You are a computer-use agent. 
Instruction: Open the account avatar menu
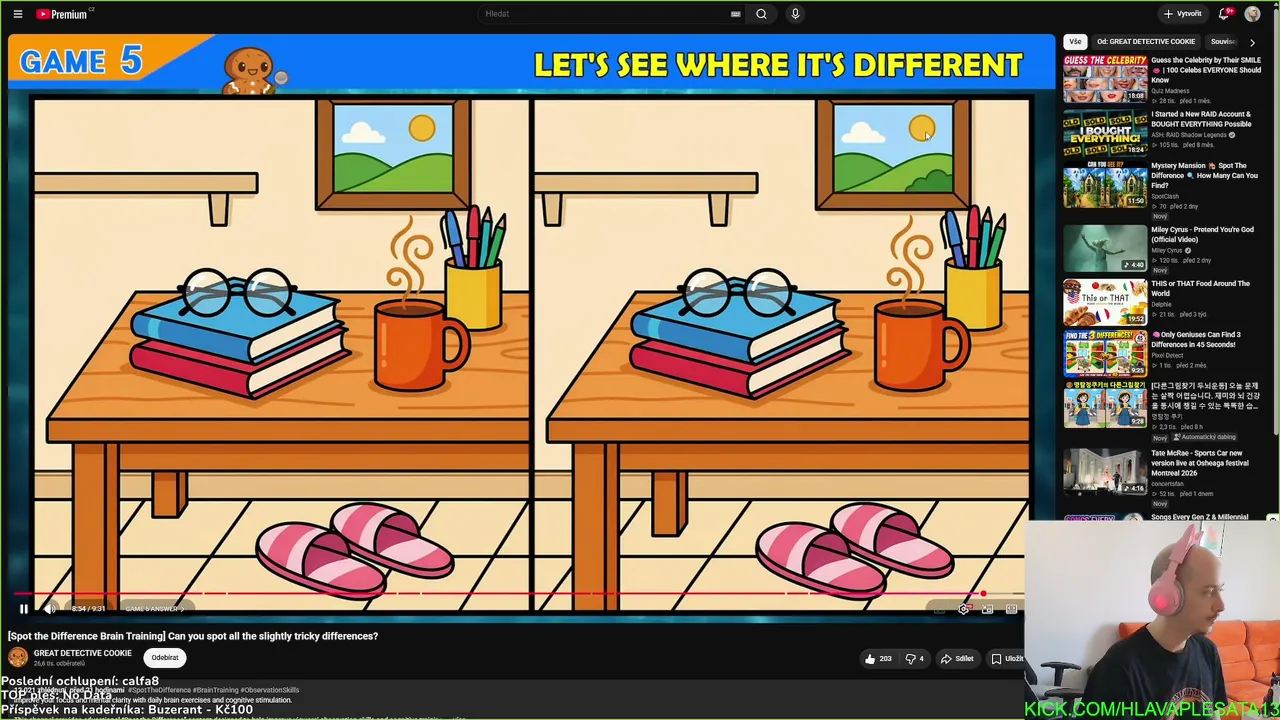click(x=1252, y=14)
